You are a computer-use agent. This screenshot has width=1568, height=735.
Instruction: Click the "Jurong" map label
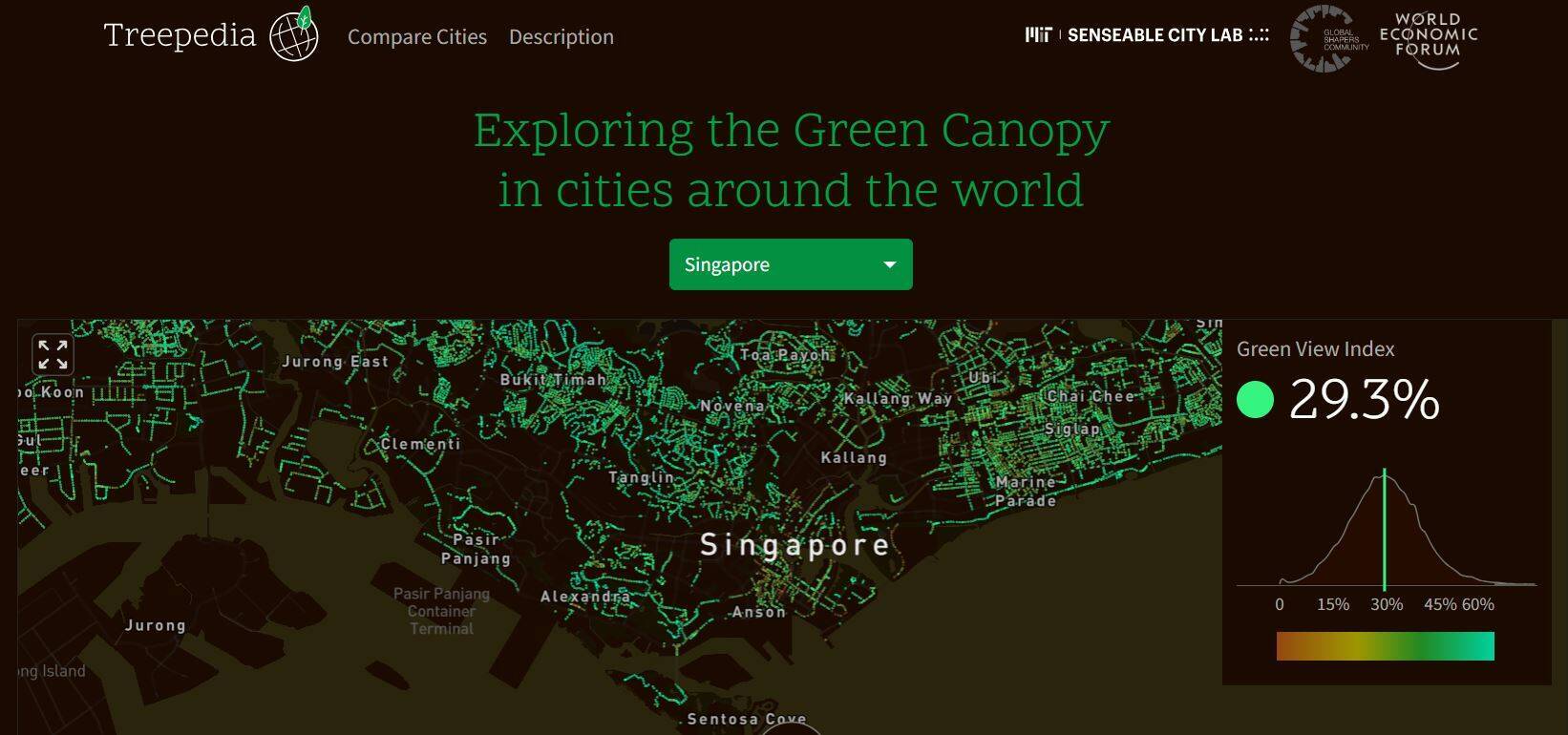[x=155, y=626]
